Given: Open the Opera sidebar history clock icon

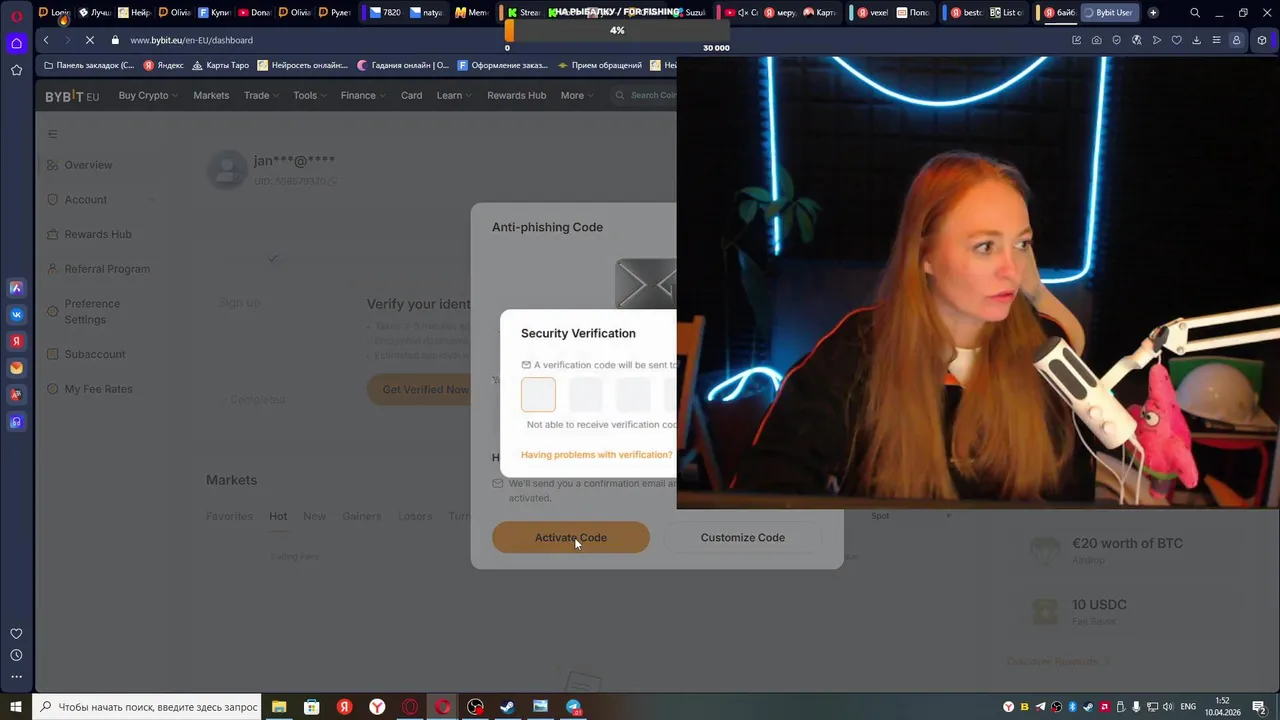Looking at the screenshot, I should tap(16, 655).
